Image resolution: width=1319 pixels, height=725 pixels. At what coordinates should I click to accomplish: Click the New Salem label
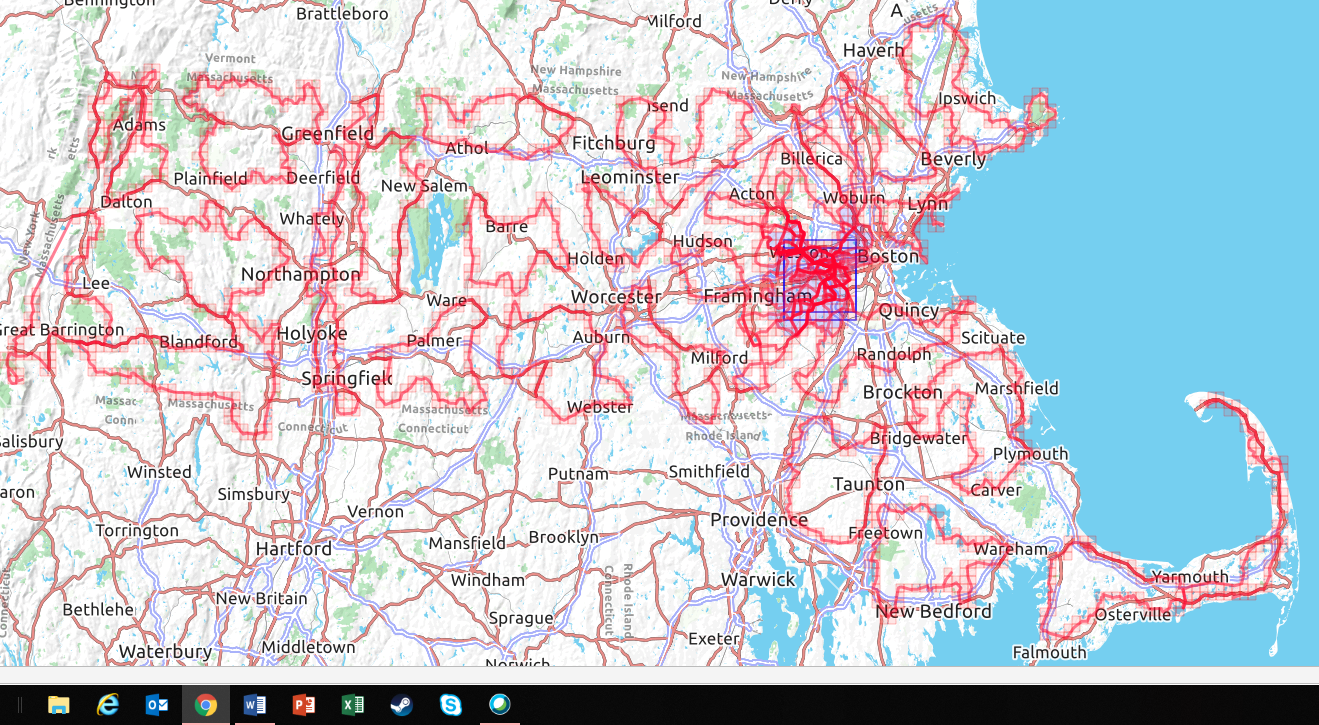[424, 186]
